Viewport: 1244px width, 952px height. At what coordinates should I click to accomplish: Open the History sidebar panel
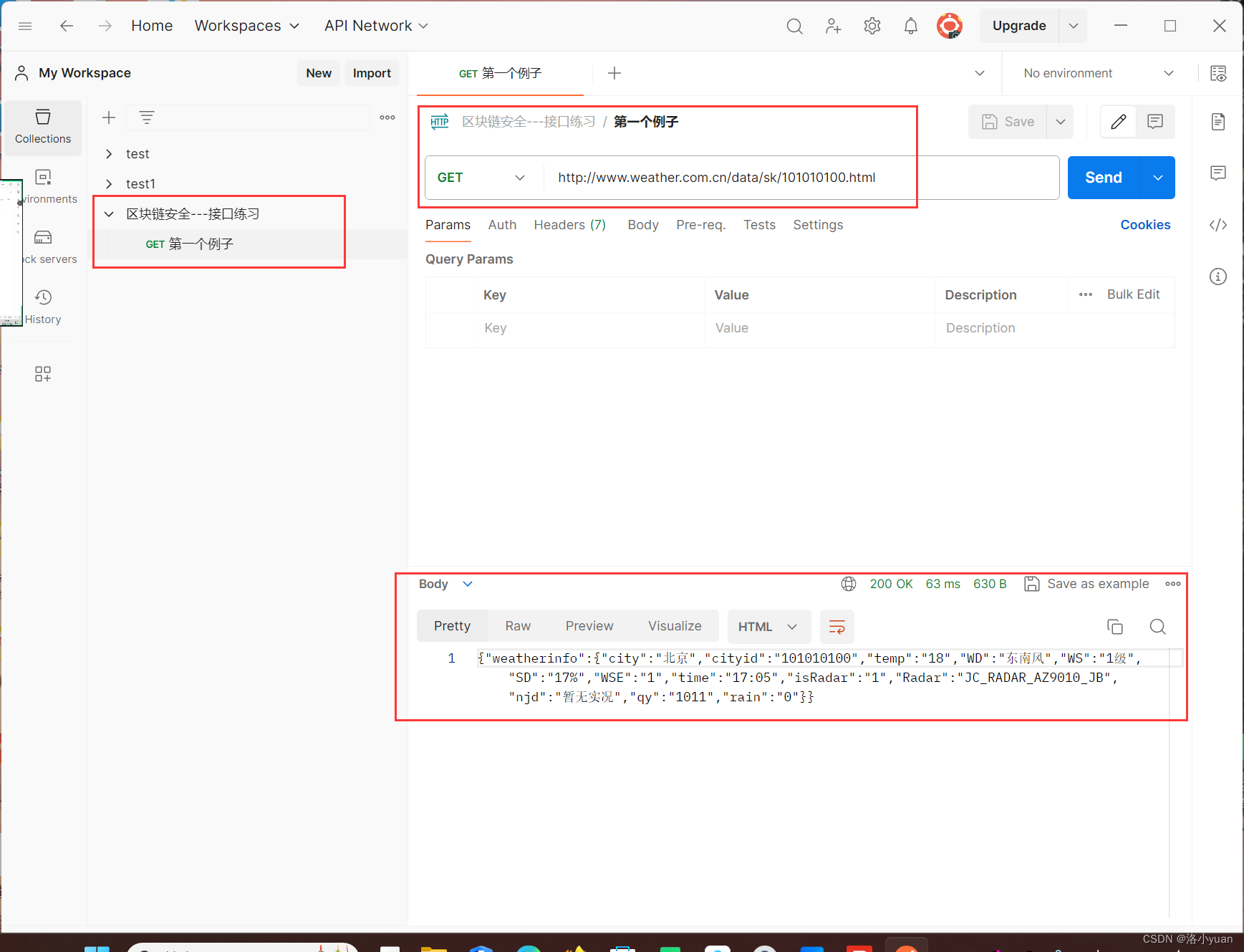(x=43, y=307)
